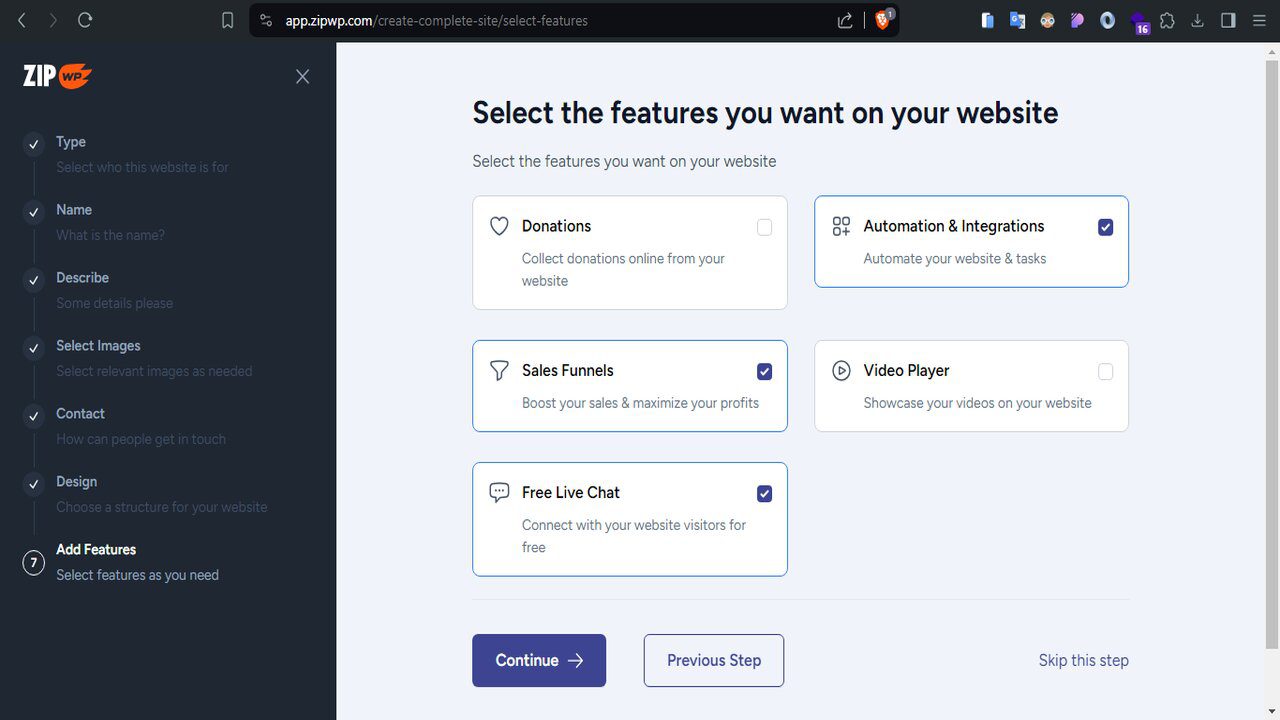Go to the Design step
The height and width of the screenshot is (720, 1280).
click(x=77, y=482)
